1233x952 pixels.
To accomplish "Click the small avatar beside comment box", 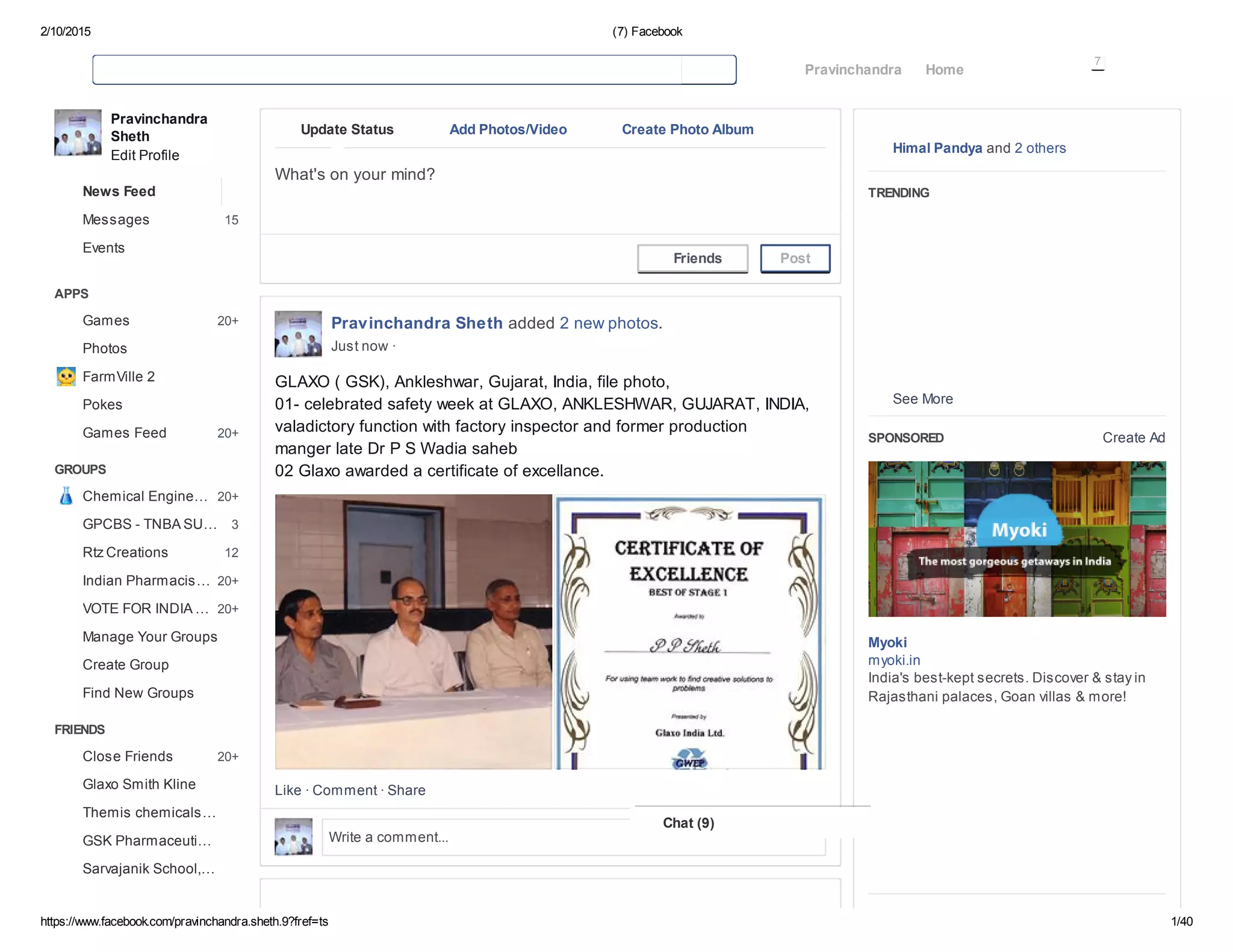I will coord(293,837).
